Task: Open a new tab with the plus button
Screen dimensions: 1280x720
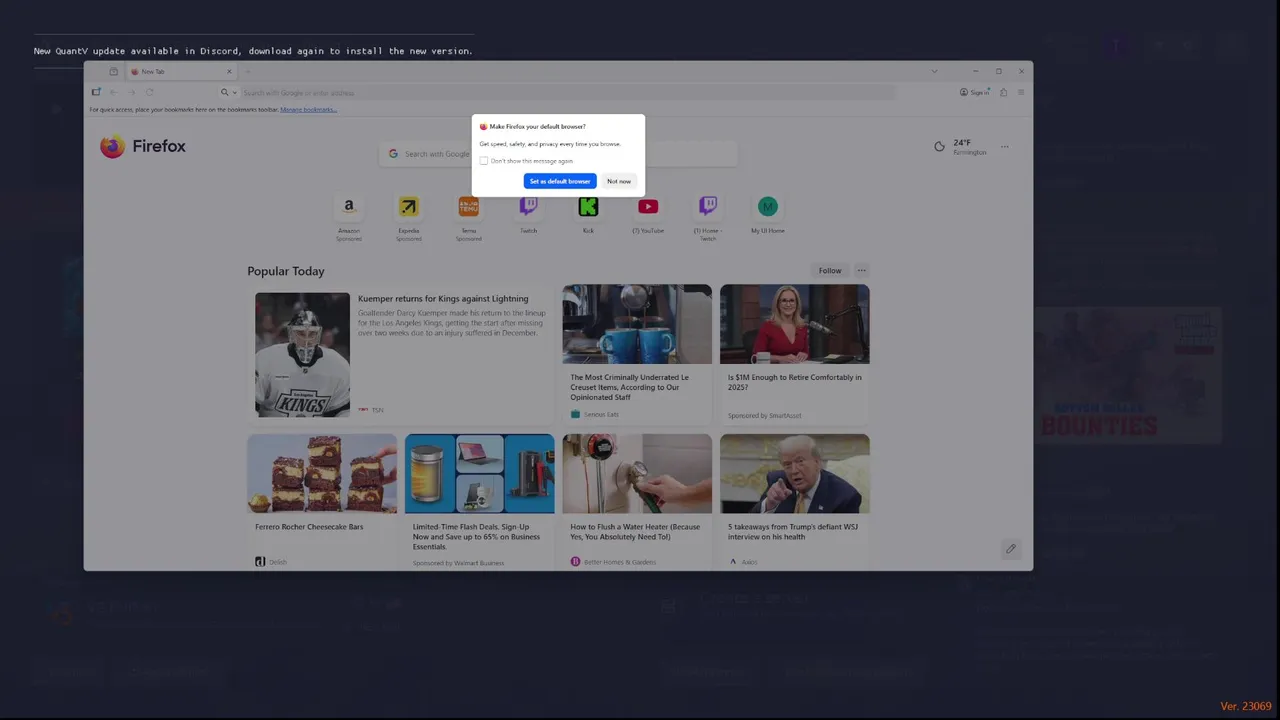Action: (248, 71)
